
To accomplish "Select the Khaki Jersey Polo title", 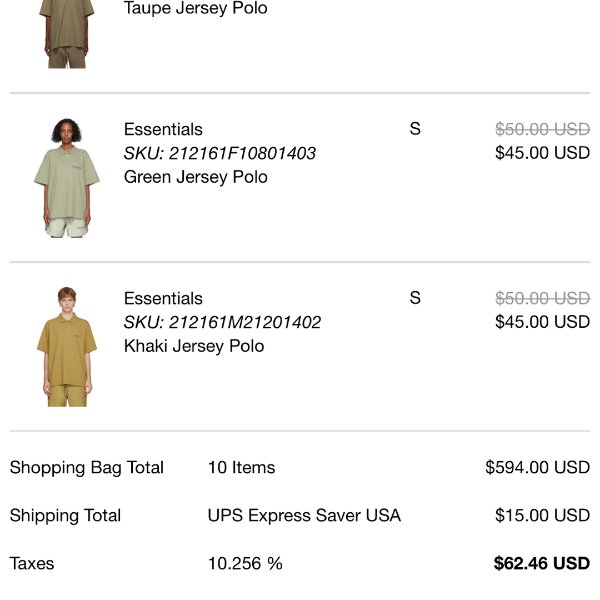I will click(x=194, y=346).
